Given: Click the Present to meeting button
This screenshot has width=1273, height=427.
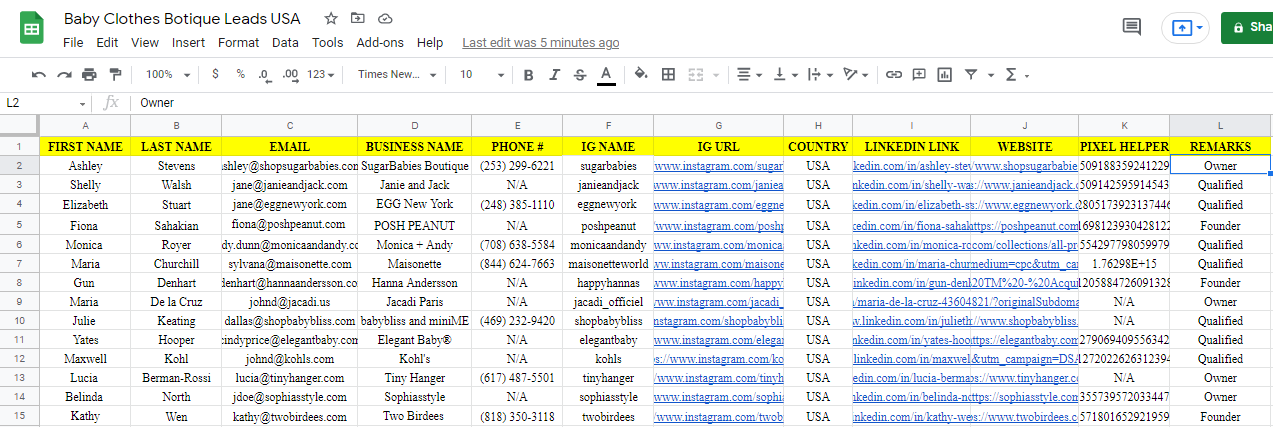Looking at the screenshot, I should 1185,27.
